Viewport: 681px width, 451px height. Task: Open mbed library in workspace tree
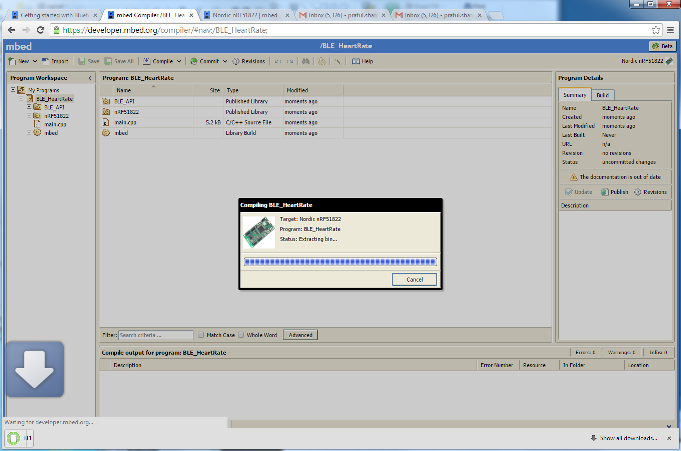click(48, 132)
